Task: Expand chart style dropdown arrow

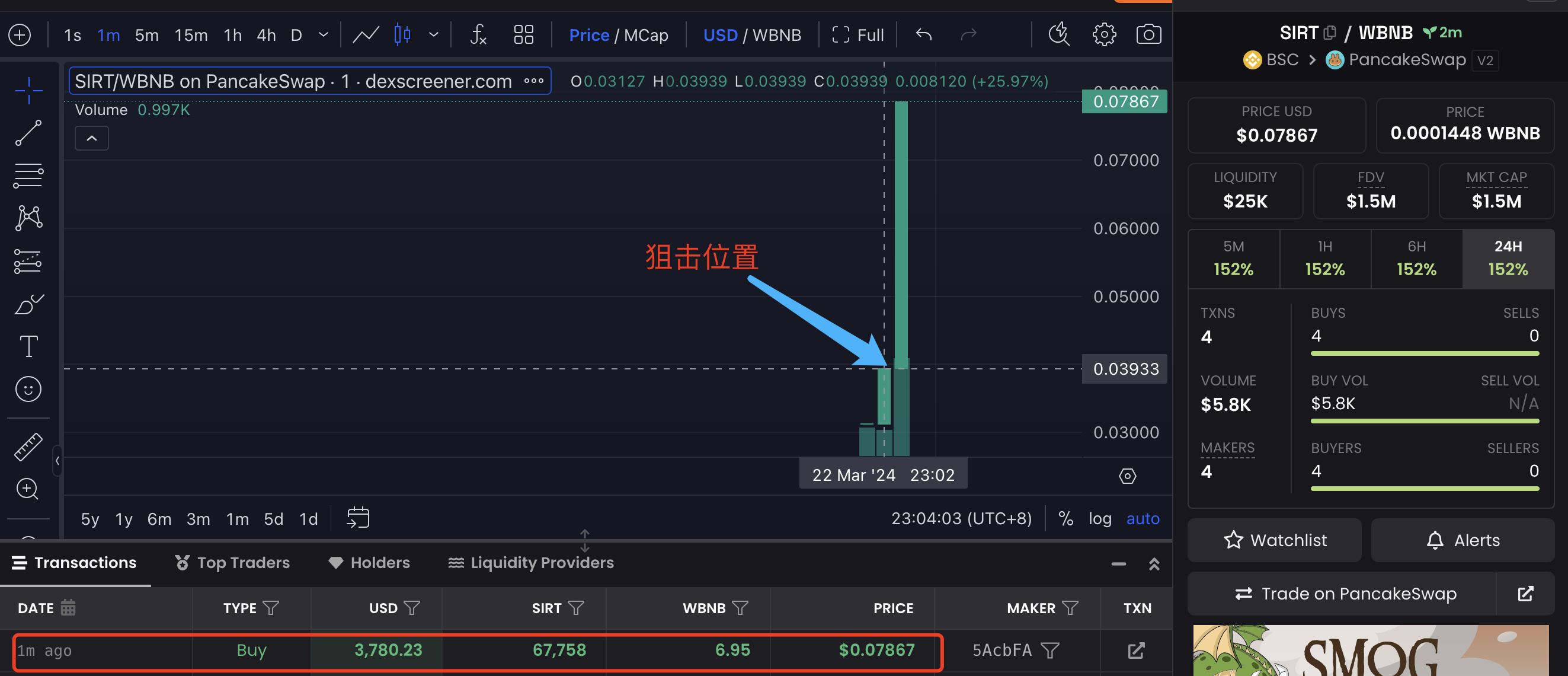Action: pos(433,35)
